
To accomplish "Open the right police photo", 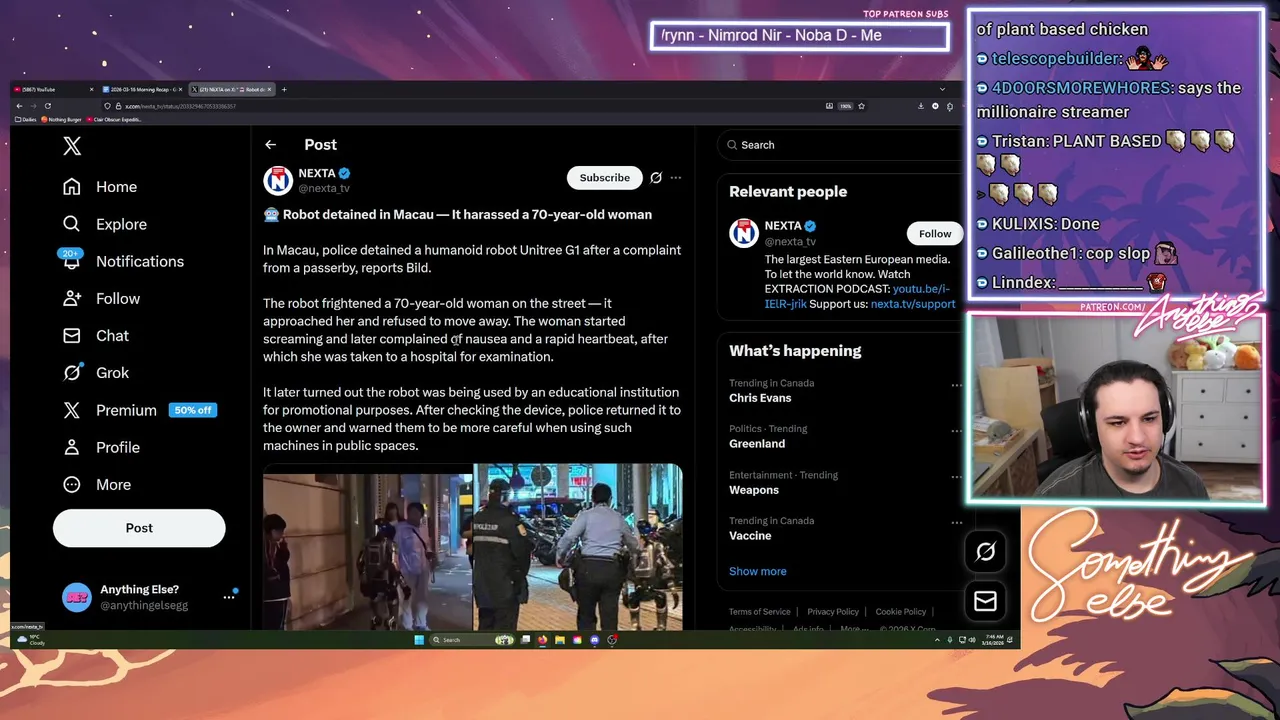I will click(578, 547).
